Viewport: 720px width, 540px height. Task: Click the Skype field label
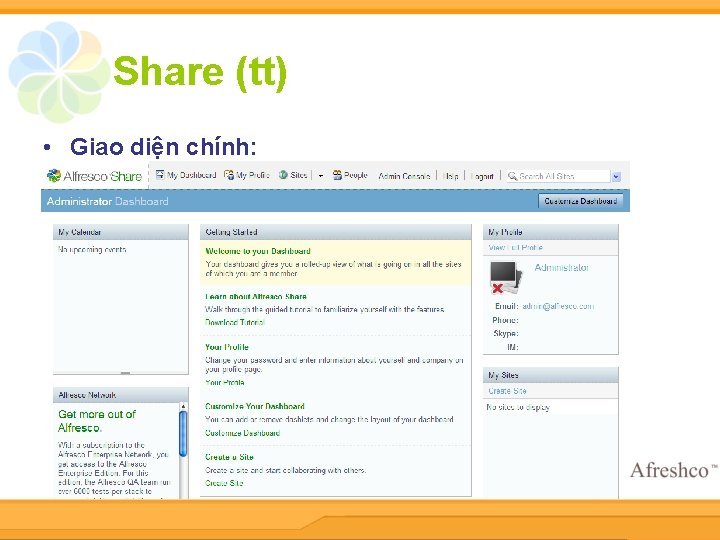pyautogui.click(x=506, y=333)
